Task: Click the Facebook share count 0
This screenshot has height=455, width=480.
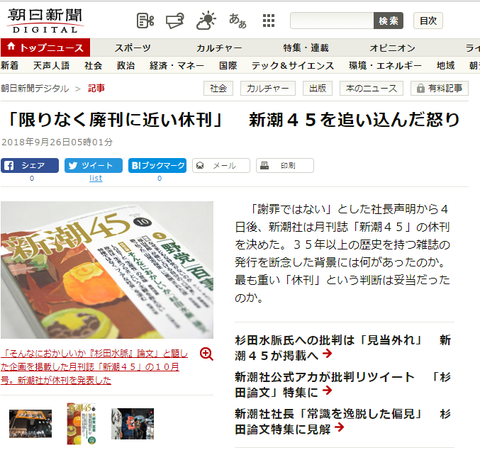Action: coord(32,178)
